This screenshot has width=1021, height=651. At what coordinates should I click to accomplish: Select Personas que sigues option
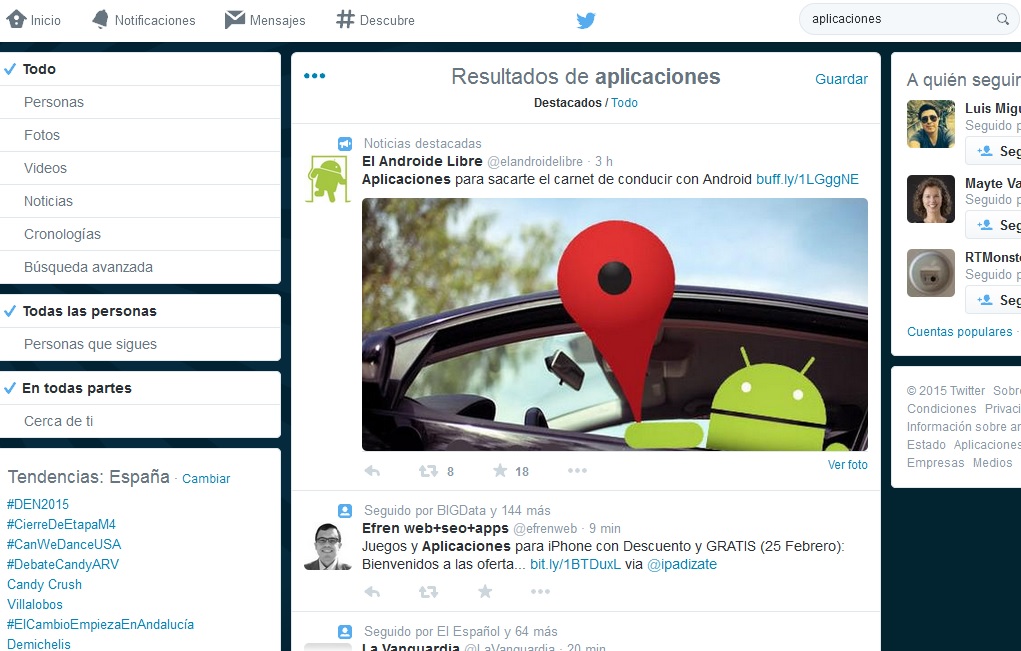(x=140, y=344)
